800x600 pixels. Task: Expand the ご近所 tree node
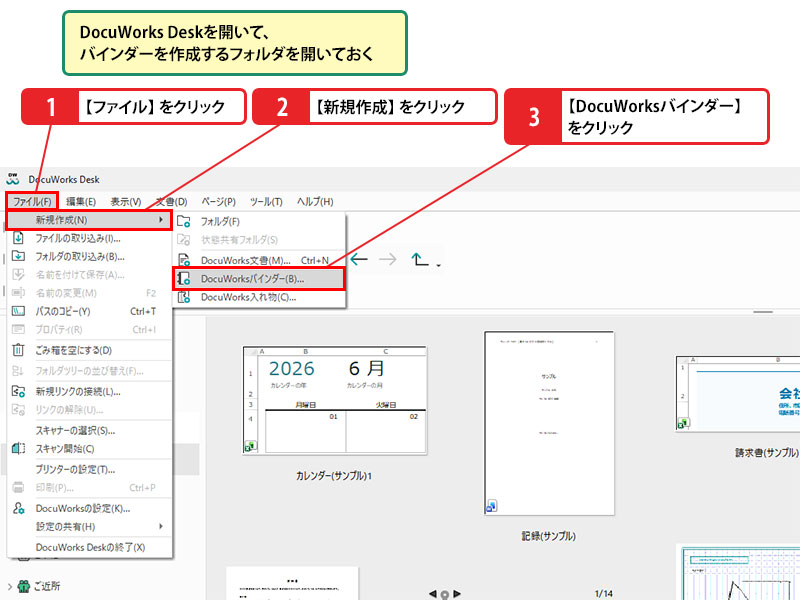10,586
